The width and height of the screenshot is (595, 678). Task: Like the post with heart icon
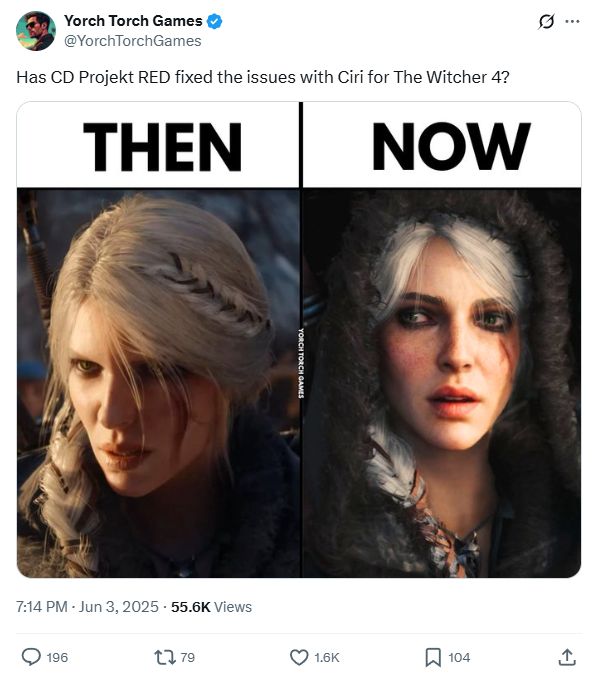coord(299,657)
